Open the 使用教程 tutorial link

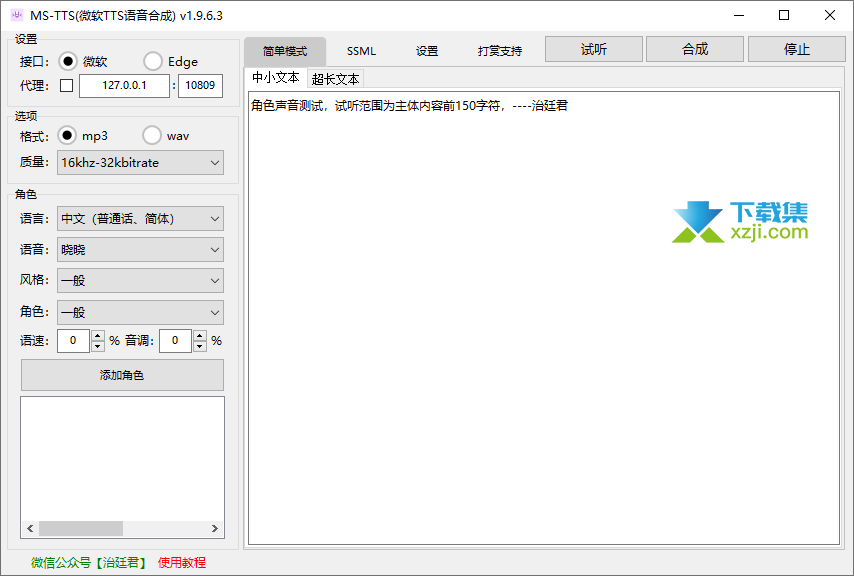click(182, 562)
